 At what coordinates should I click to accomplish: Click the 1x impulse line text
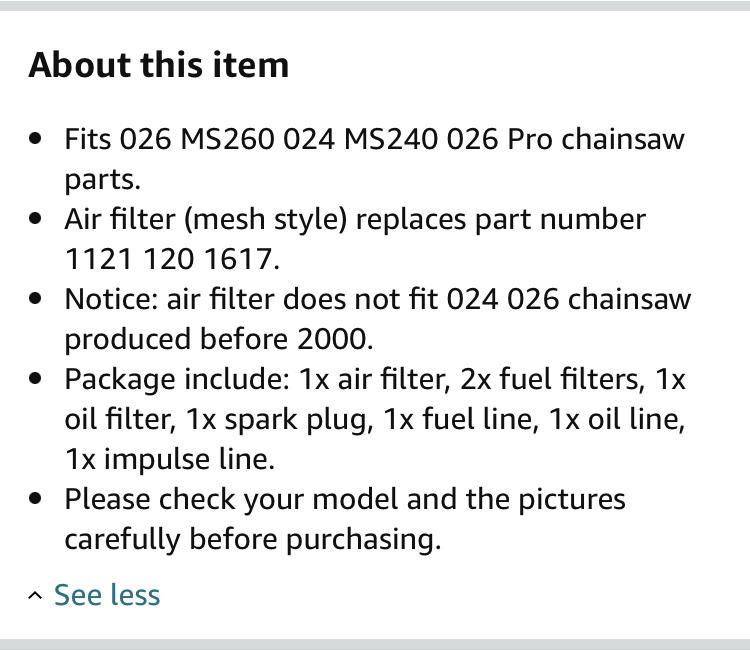click(170, 460)
